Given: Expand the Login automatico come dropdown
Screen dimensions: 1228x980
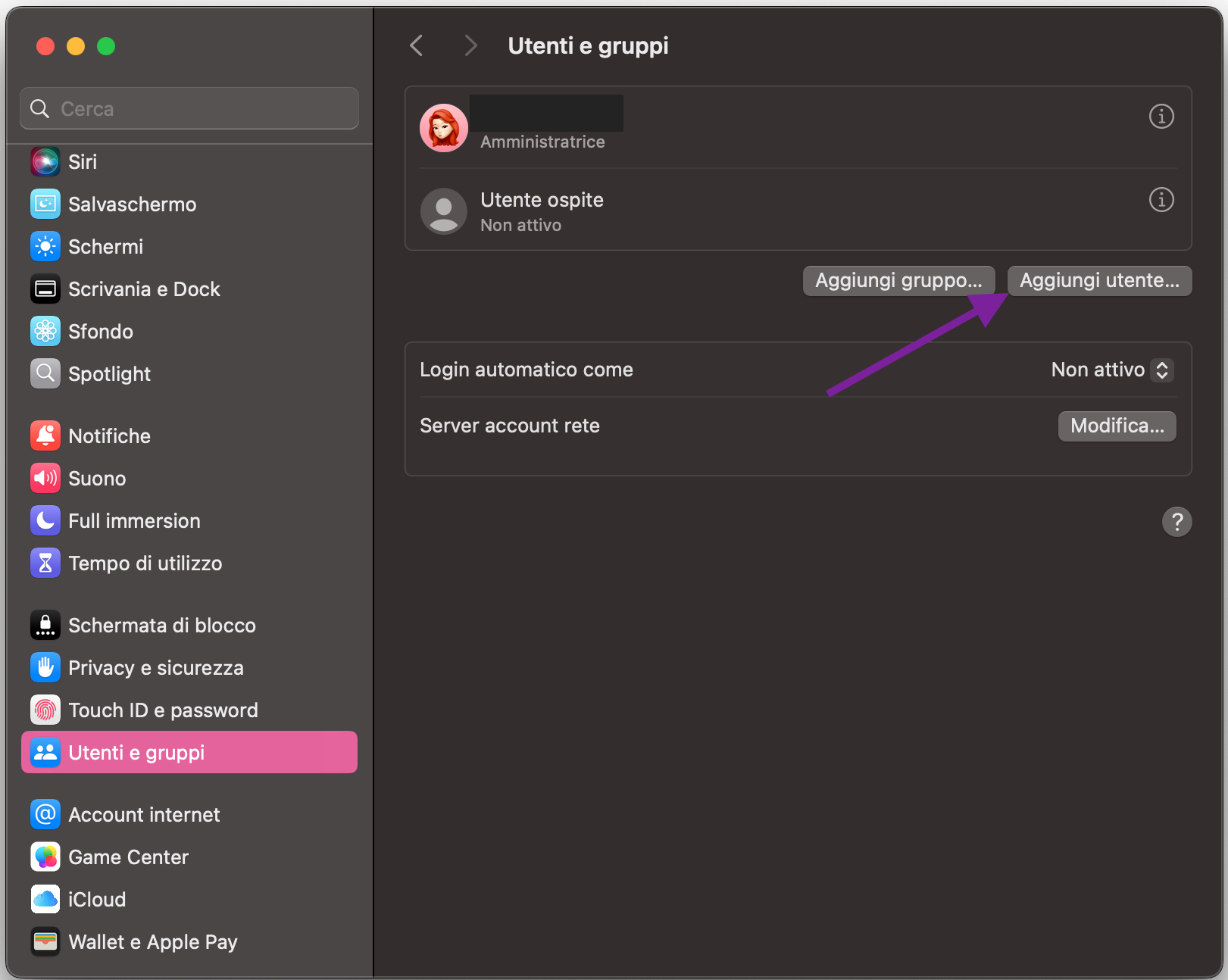Looking at the screenshot, I should [x=1161, y=370].
